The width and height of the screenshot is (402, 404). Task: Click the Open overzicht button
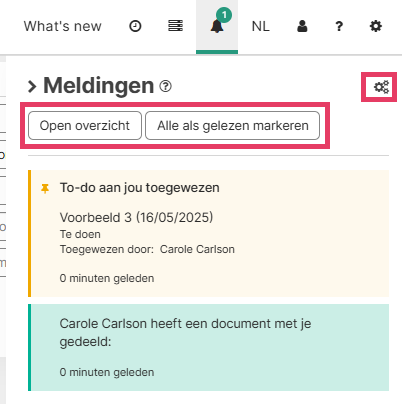(85, 126)
